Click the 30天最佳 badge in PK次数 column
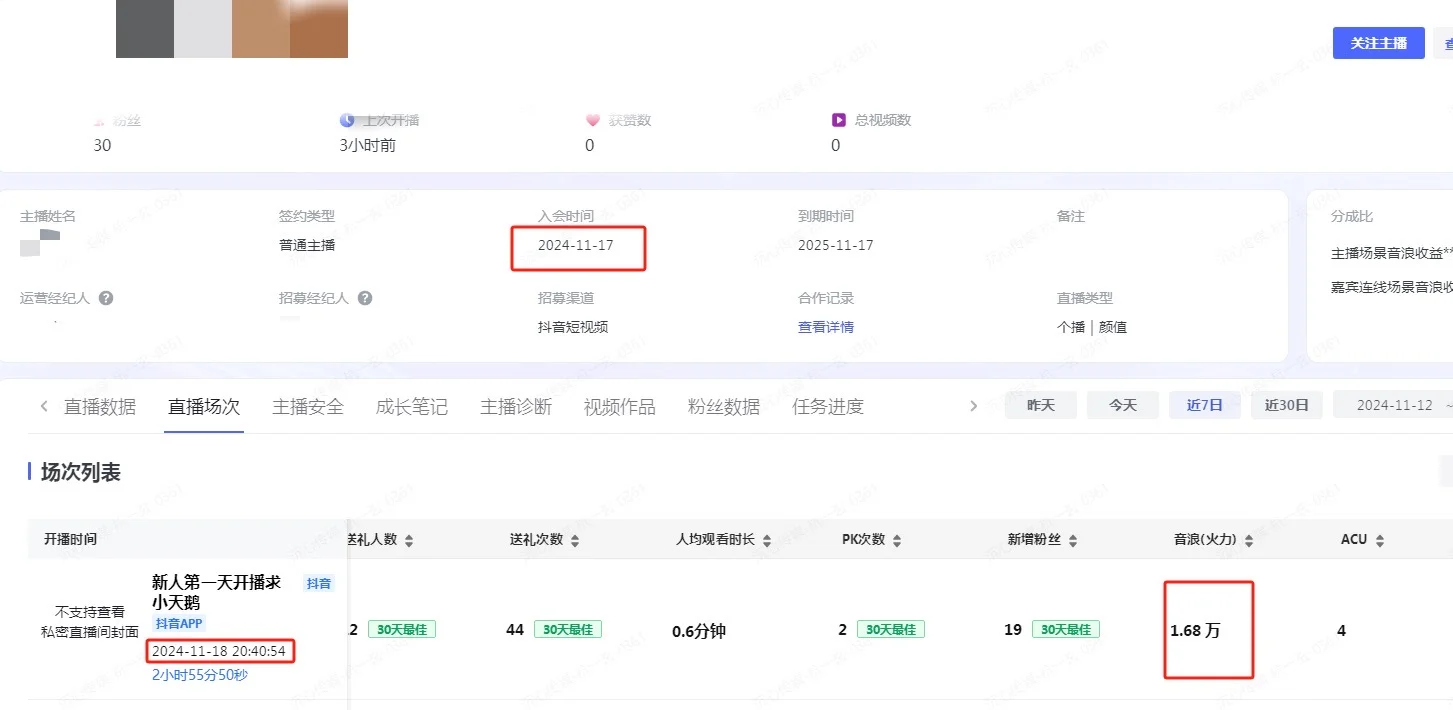Image resolution: width=1453 pixels, height=710 pixels. 891,630
